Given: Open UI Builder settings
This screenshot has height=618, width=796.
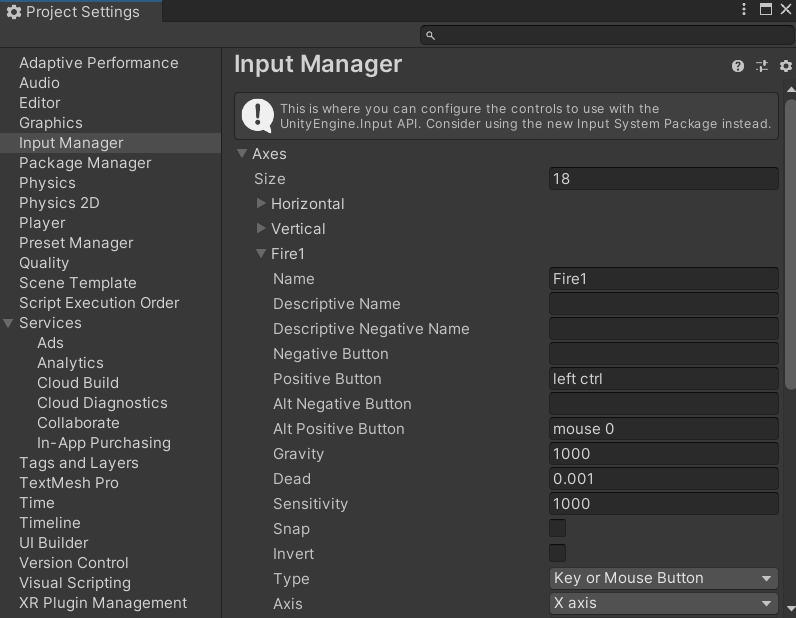Looking at the screenshot, I should tap(54, 543).
